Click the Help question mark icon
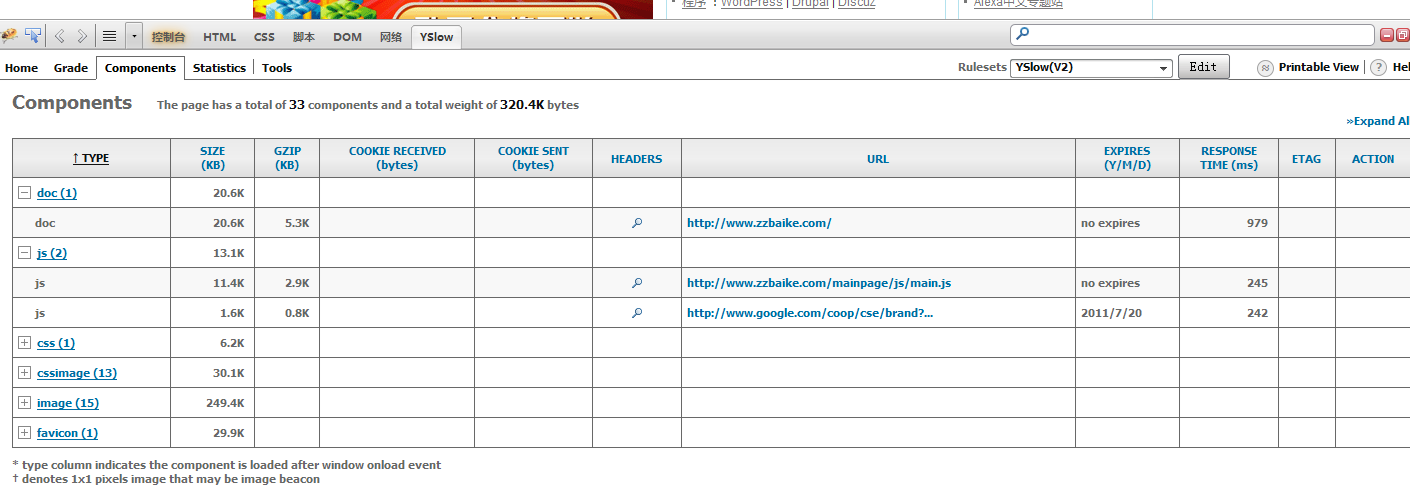Viewport: 1410px width, 498px height. pyautogui.click(x=1378, y=67)
